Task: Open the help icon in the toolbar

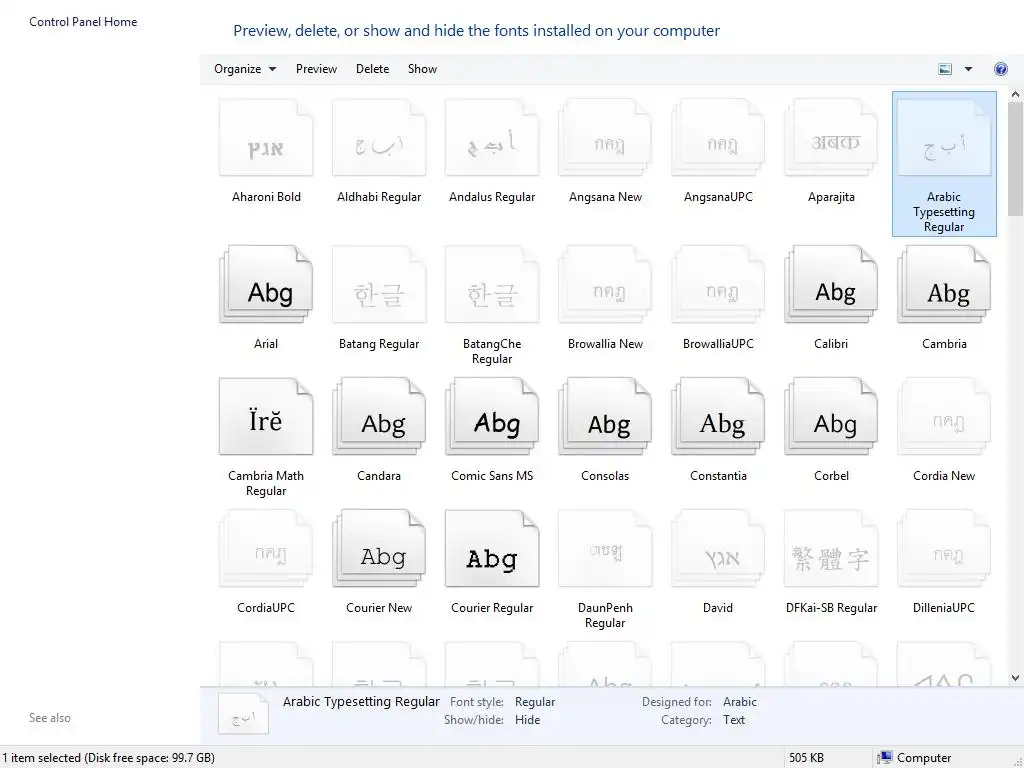Action: click(1000, 69)
